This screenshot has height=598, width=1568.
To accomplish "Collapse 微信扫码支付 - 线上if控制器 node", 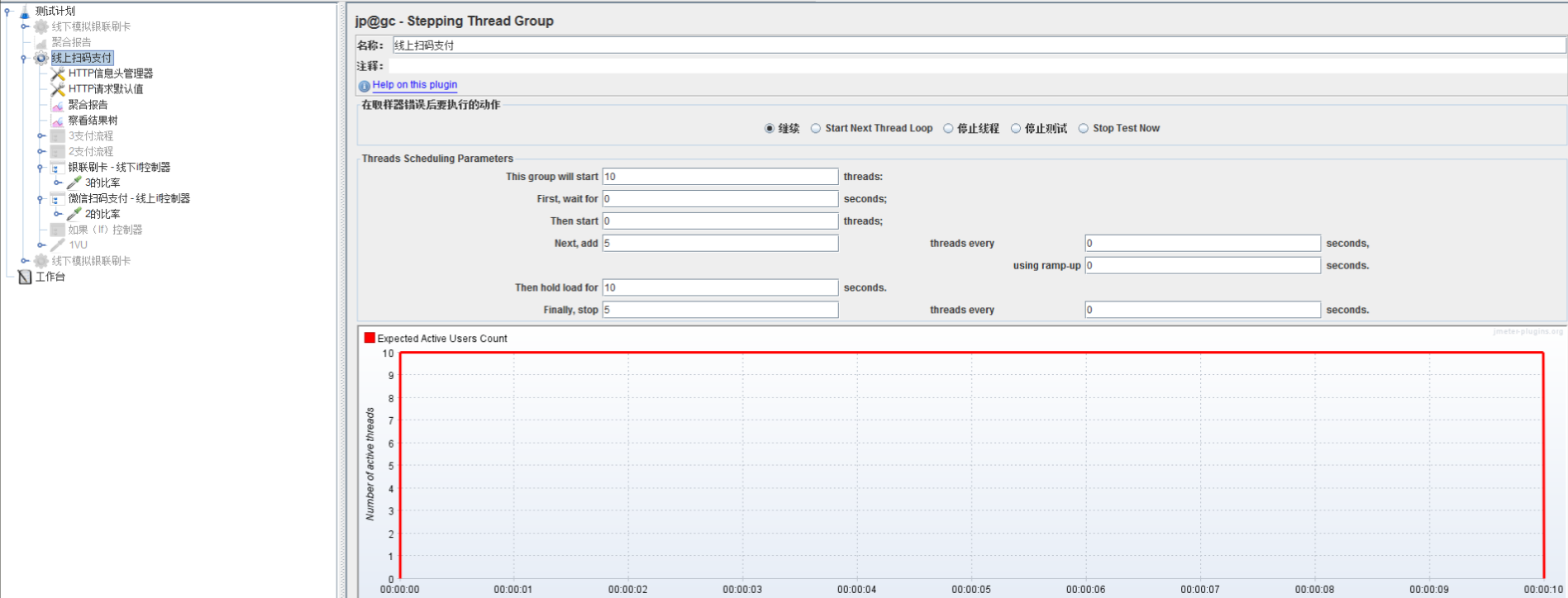I will click(x=41, y=199).
